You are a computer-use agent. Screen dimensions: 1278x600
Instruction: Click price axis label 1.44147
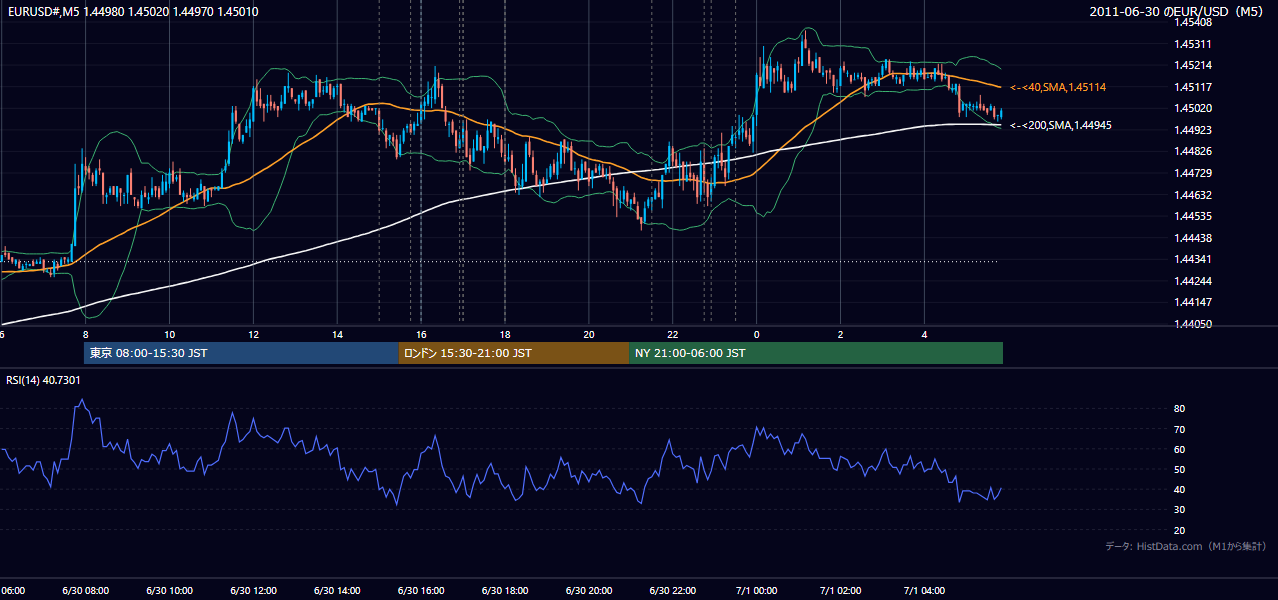click(x=1194, y=302)
